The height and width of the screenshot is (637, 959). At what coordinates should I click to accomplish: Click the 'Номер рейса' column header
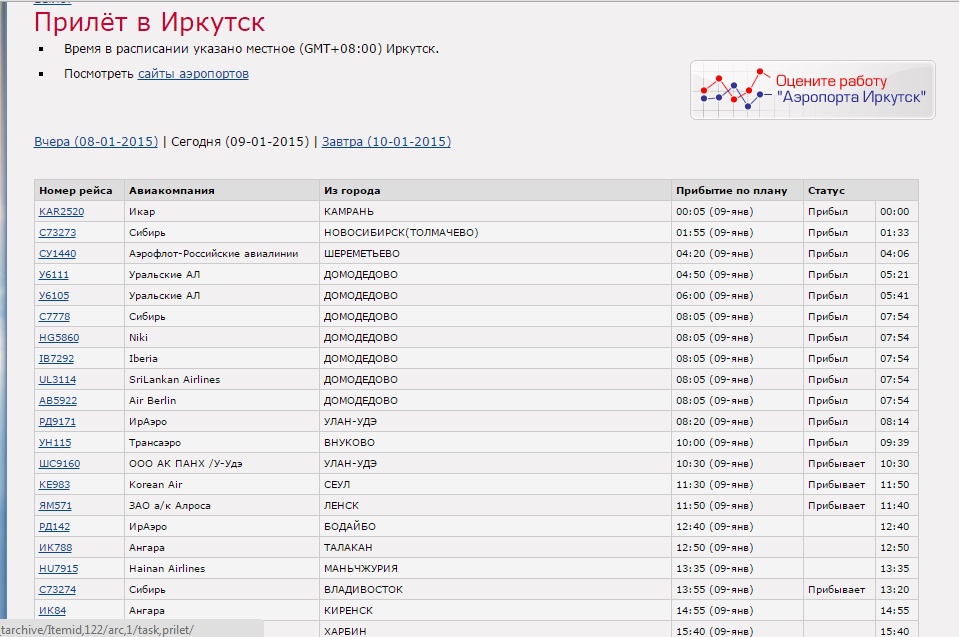click(x=76, y=190)
